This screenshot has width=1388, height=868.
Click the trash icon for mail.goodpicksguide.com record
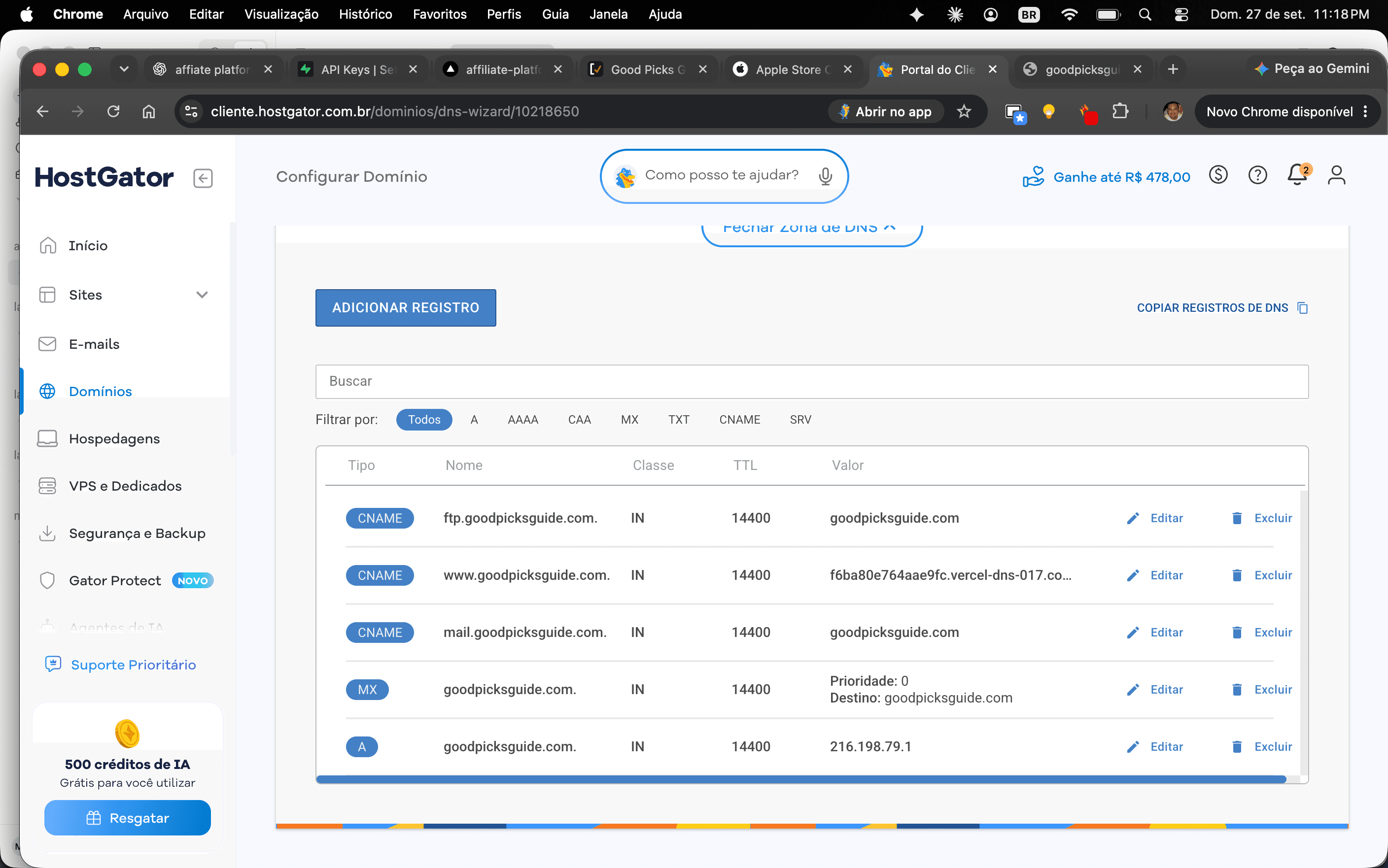coord(1237,633)
